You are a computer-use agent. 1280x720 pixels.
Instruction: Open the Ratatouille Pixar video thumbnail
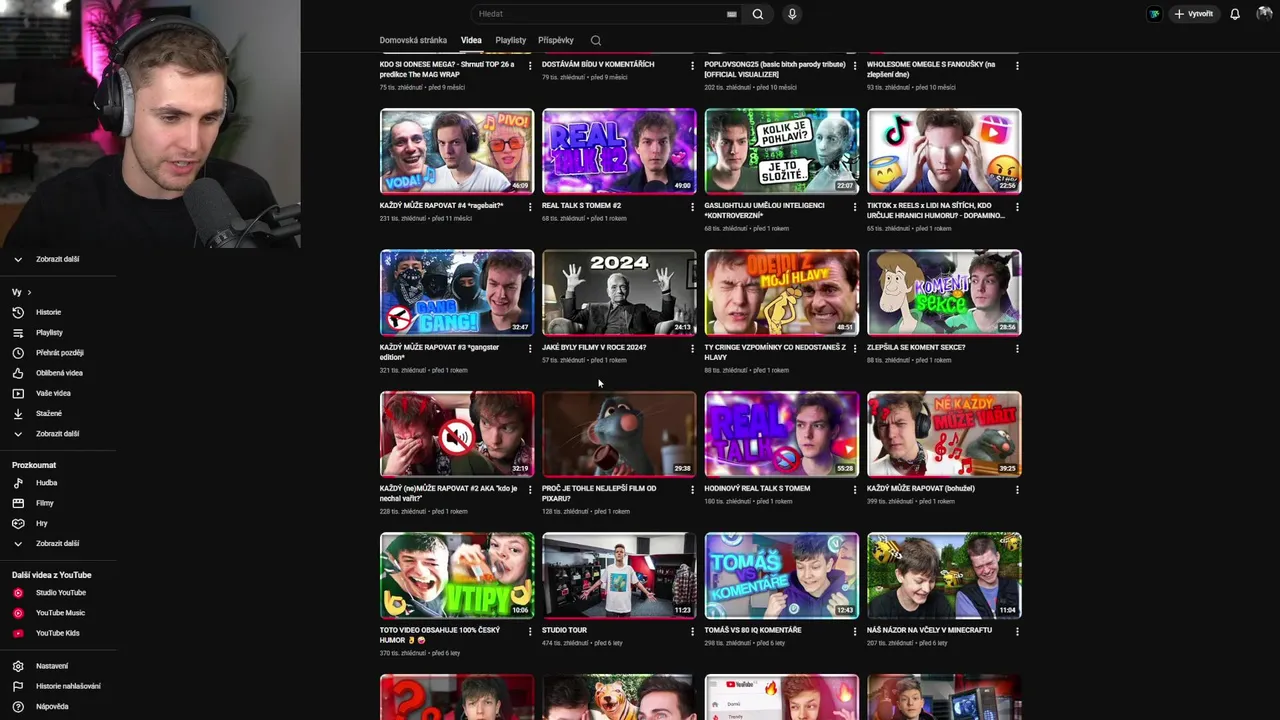(619, 434)
